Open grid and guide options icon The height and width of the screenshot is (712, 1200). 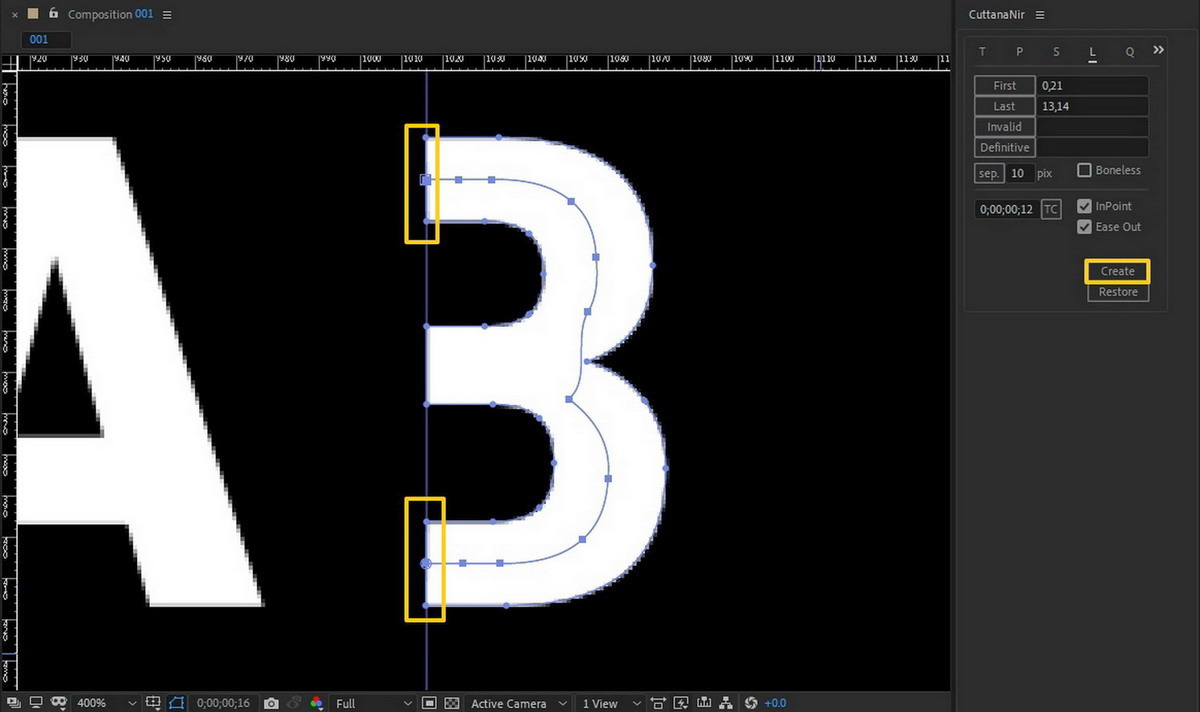153,703
